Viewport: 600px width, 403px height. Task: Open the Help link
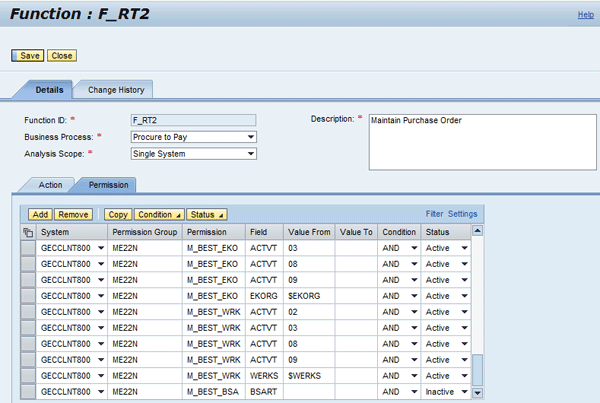(585, 15)
